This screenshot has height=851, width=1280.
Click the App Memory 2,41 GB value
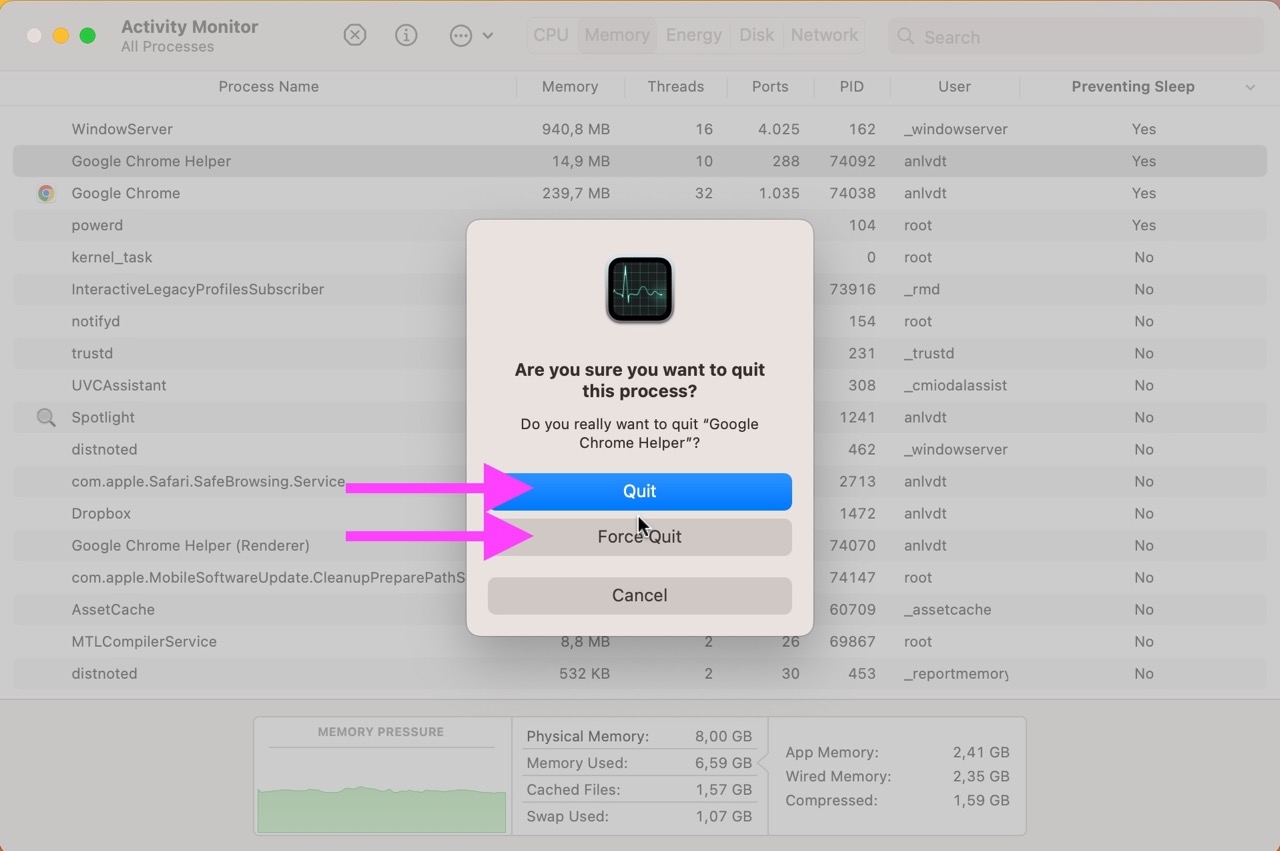click(x=981, y=752)
